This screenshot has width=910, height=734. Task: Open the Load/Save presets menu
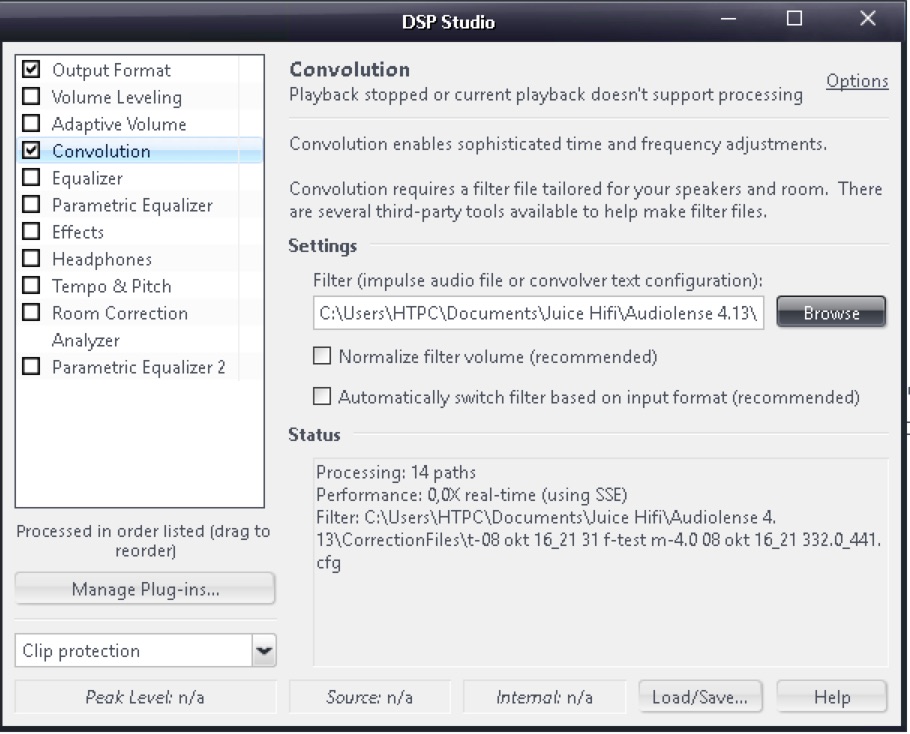click(700, 697)
